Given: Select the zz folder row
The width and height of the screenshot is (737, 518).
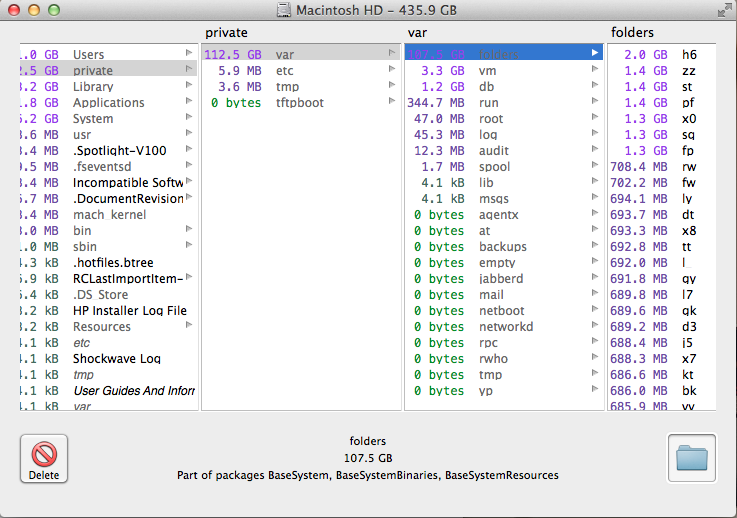Looking at the screenshot, I should coord(662,71).
